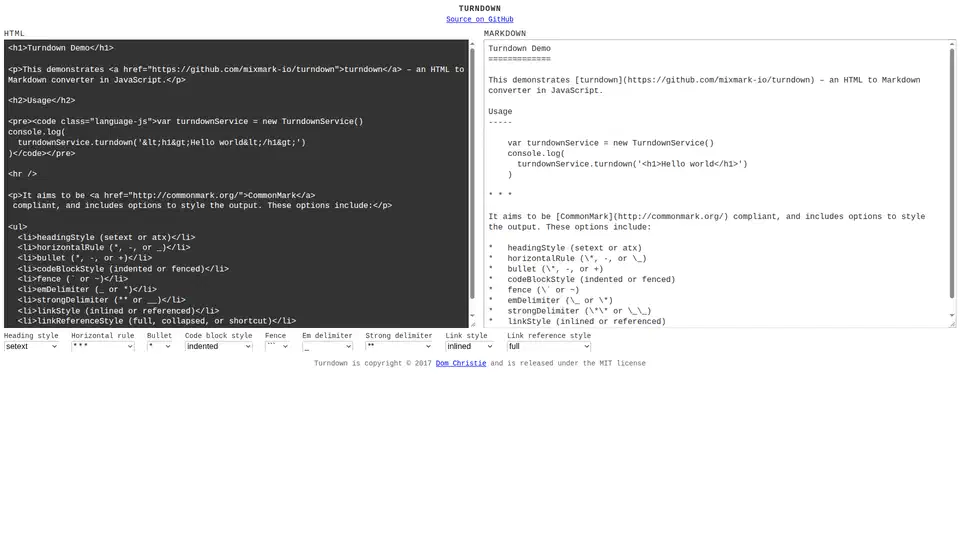Click the headingStyle list item in HTML
This screenshot has width=960, height=540.
point(107,237)
